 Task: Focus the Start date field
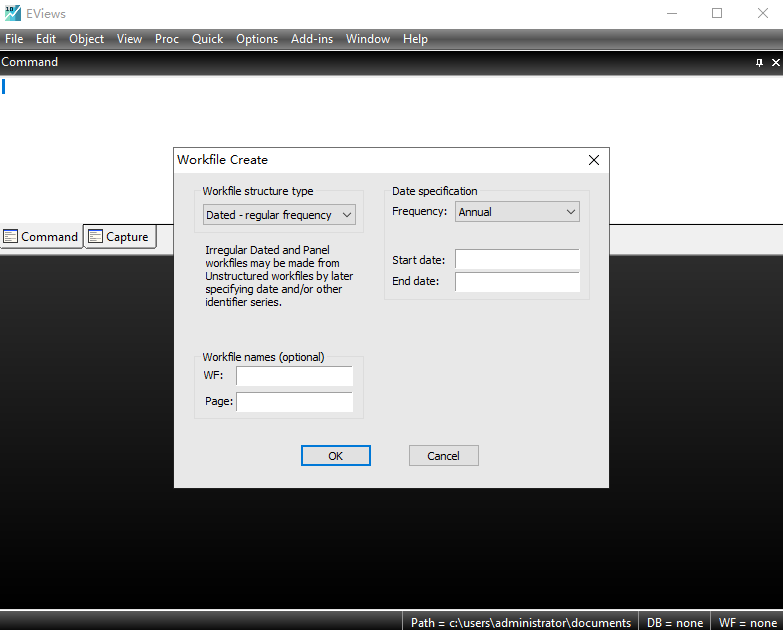point(517,260)
